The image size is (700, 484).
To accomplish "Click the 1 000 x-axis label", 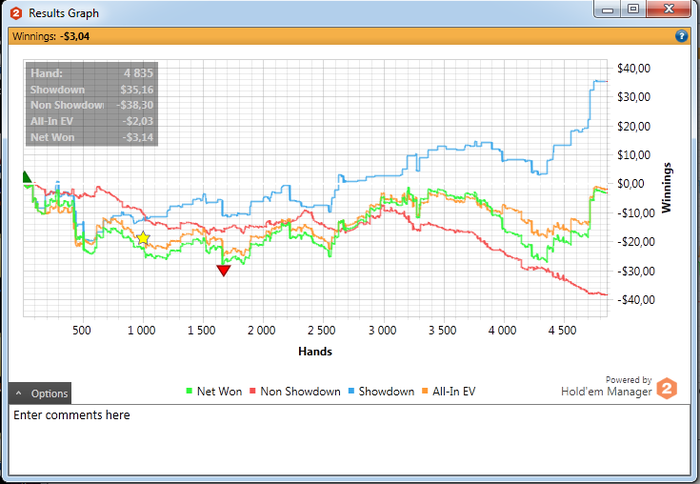I will click(142, 330).
